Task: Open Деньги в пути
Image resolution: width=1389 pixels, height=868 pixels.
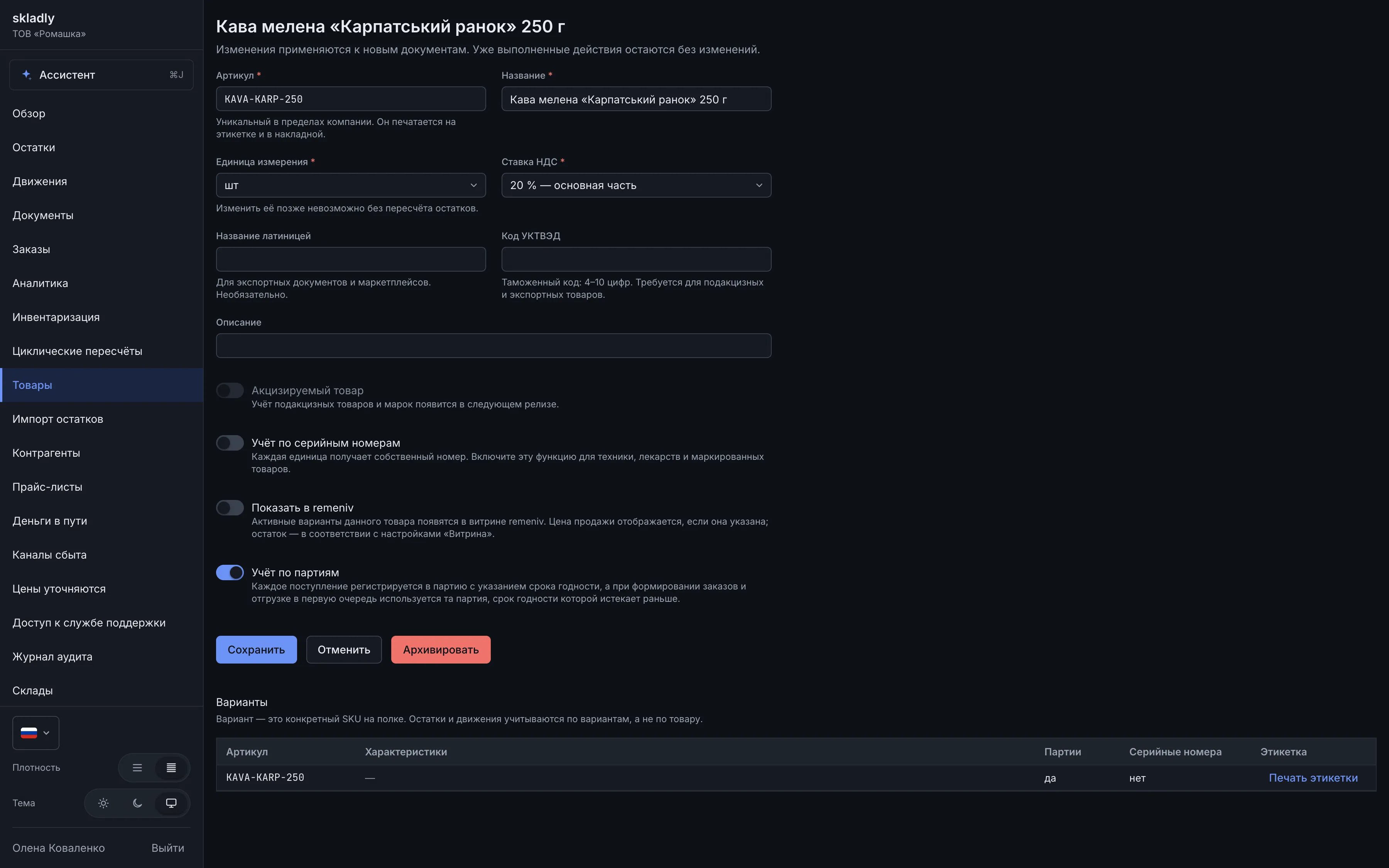Action: pyautogui.click(x=101, y=521)
